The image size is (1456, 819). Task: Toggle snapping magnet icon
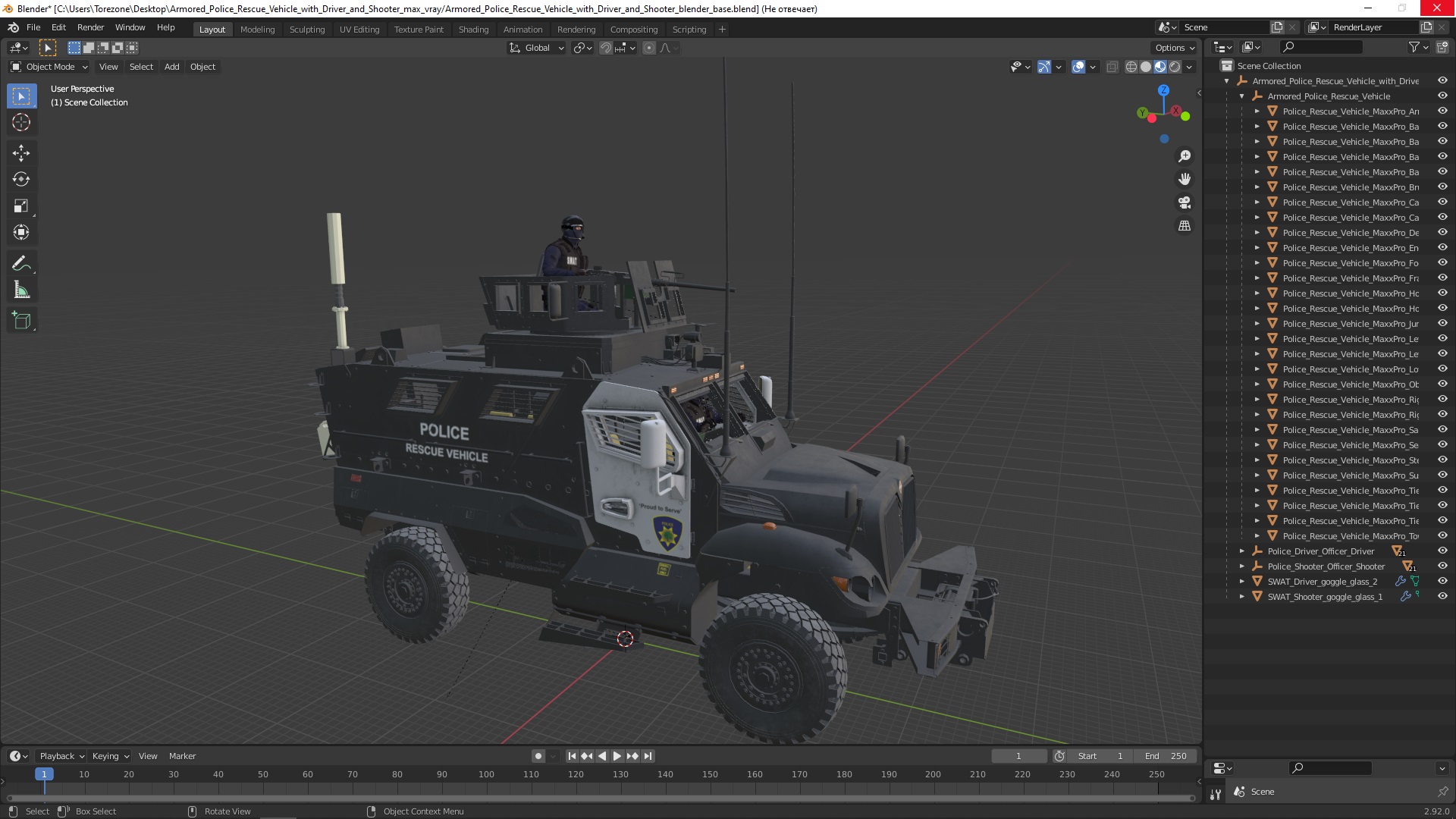(605, 48)
